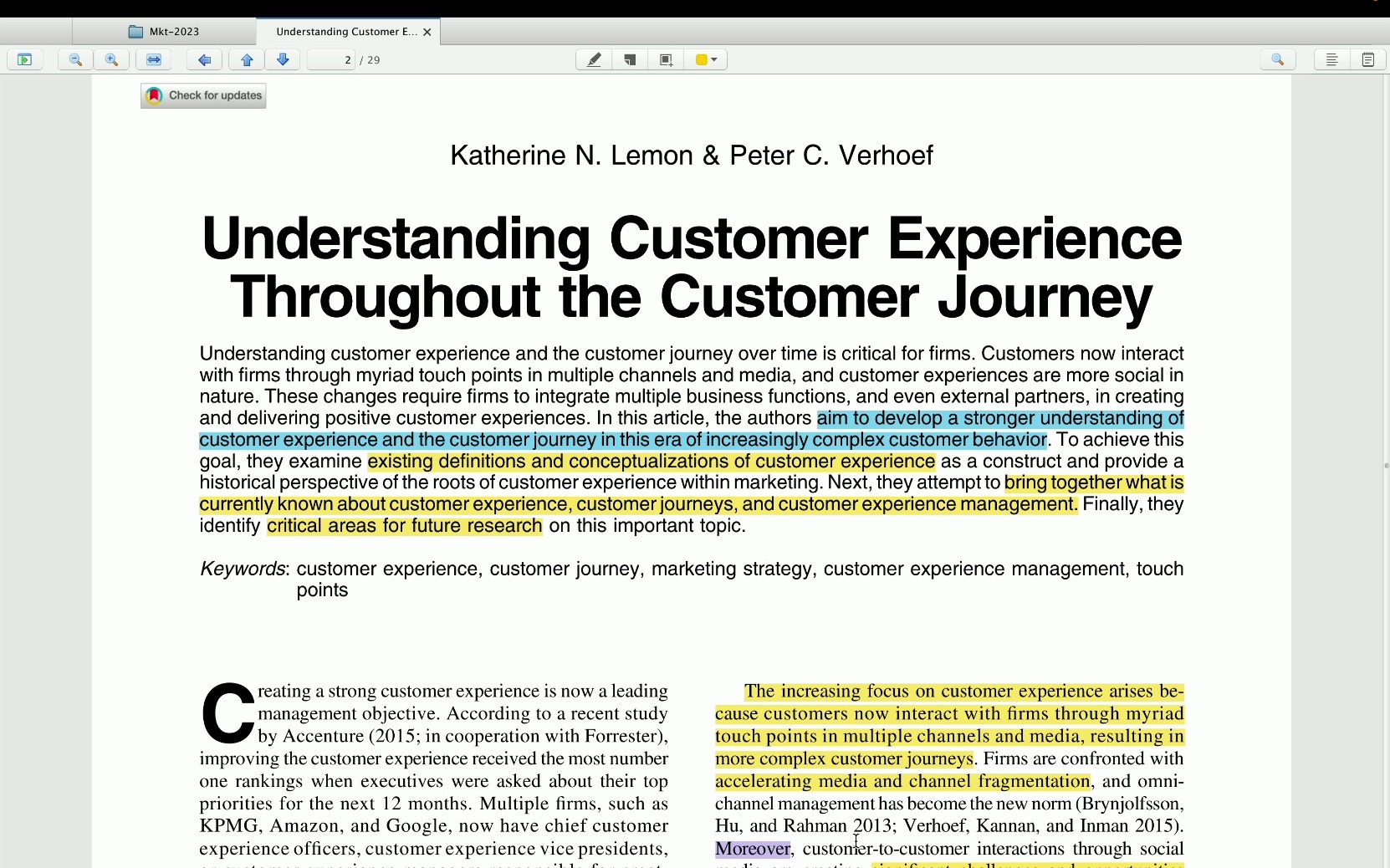
Task: Go to the previous page
Action: click(247, 59)
